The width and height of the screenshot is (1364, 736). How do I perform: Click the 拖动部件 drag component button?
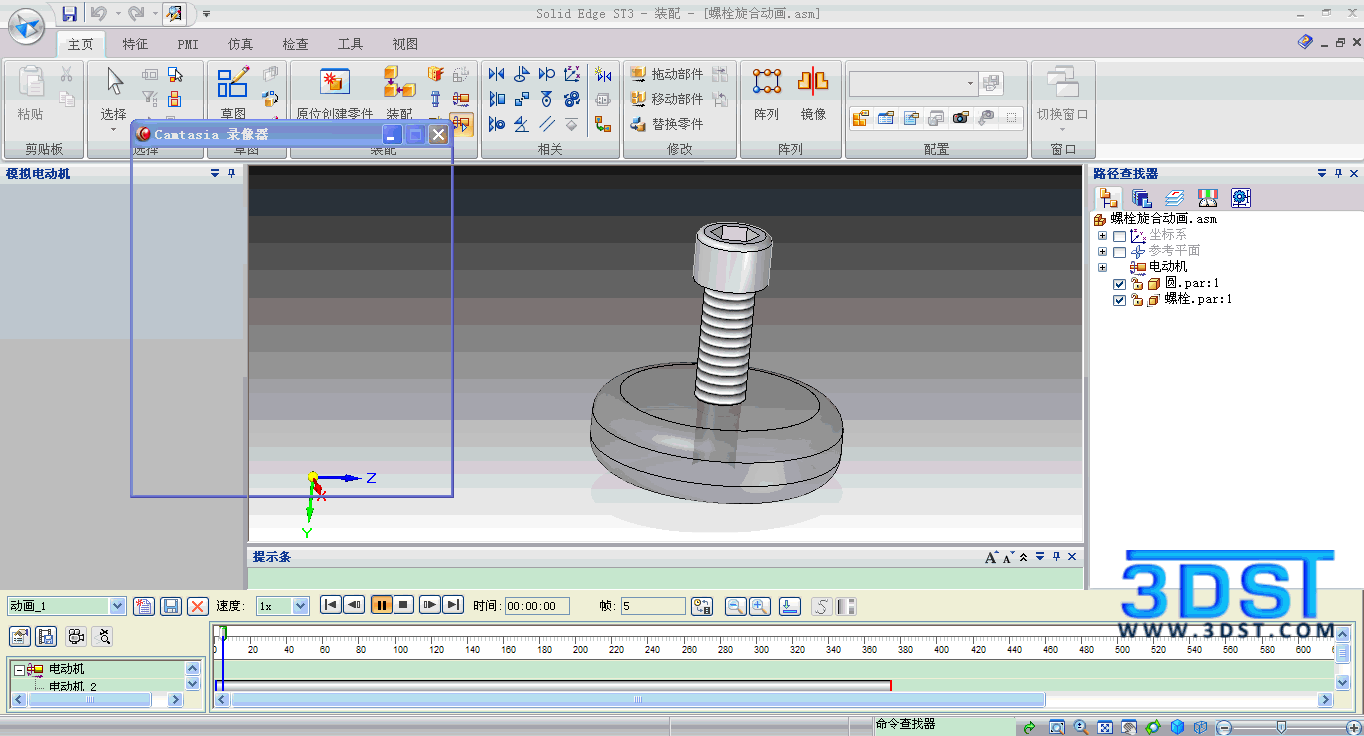pyautogui.click(x=666, y=74)
